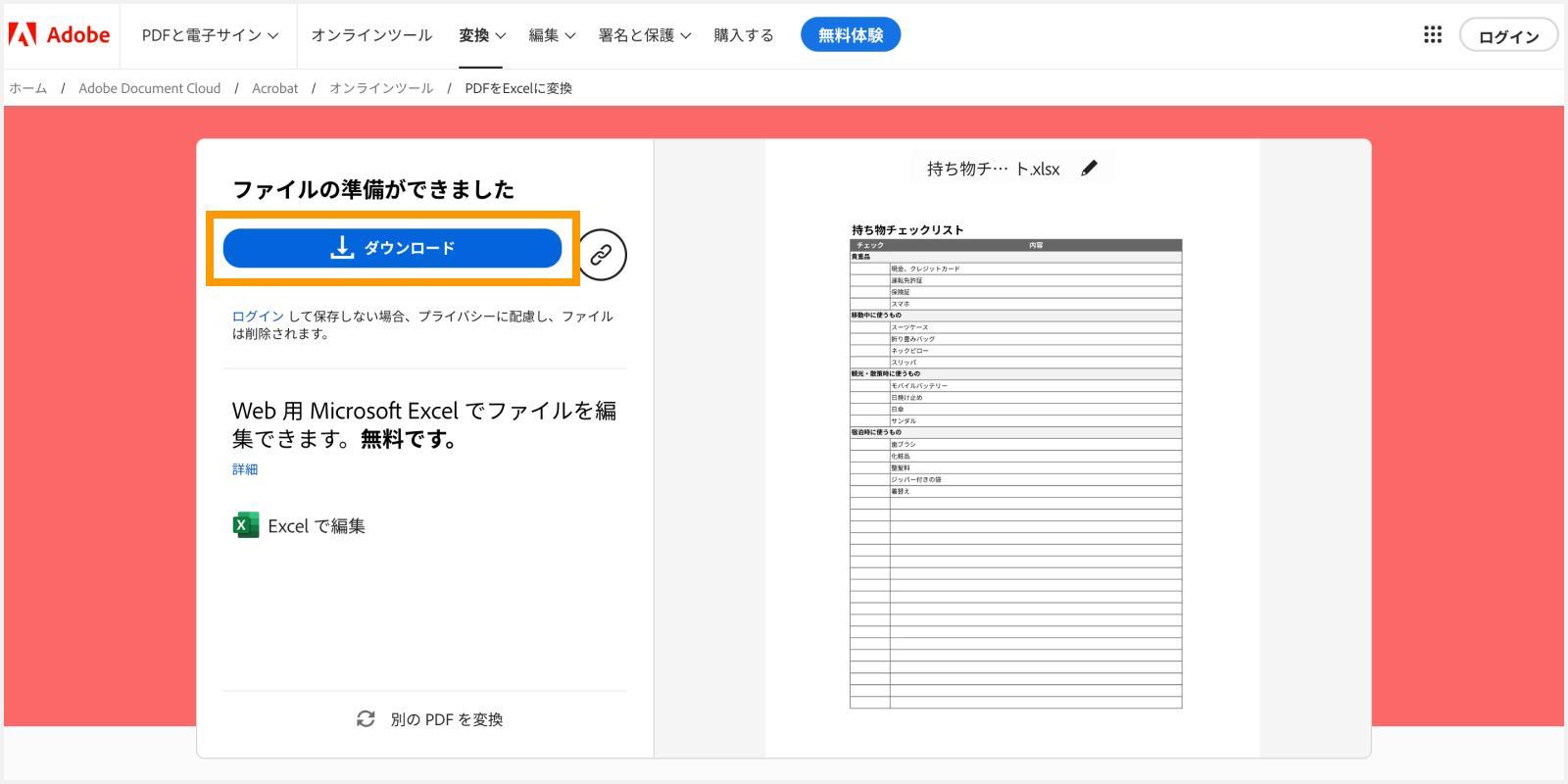Screen dimensions: 1568x784
Task: Go to ホーム breadcrumb
Action: (28, 88)
